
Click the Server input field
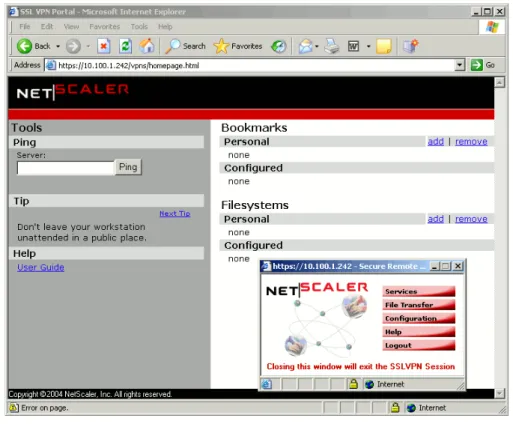pos(66,168)
